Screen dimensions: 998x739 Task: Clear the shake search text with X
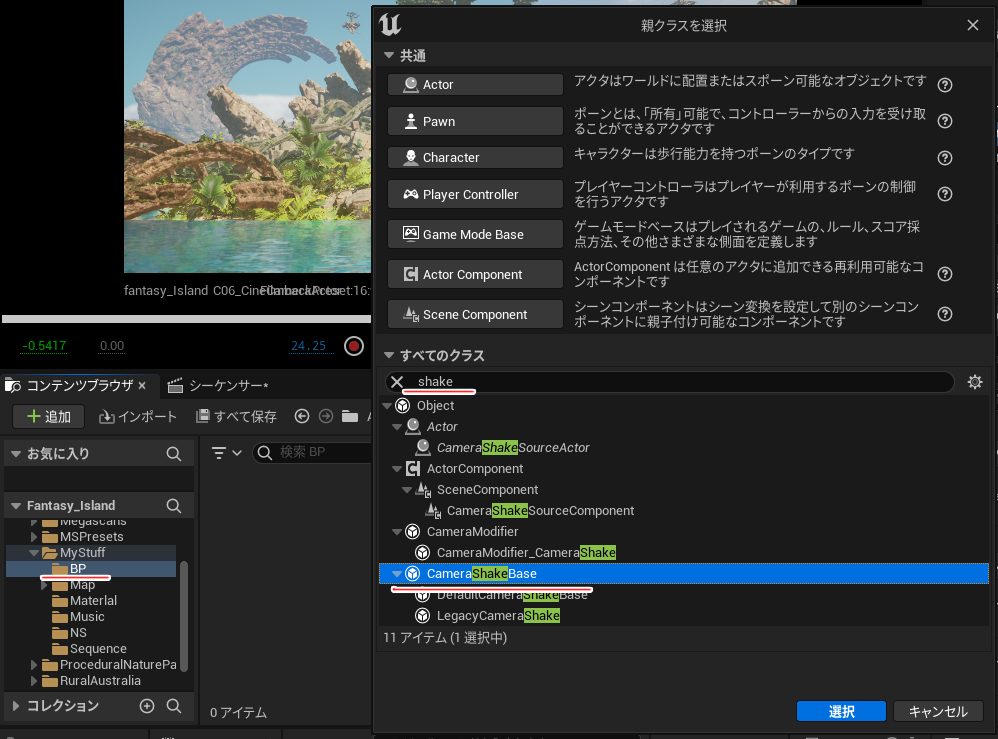click(x=397, y=382)
